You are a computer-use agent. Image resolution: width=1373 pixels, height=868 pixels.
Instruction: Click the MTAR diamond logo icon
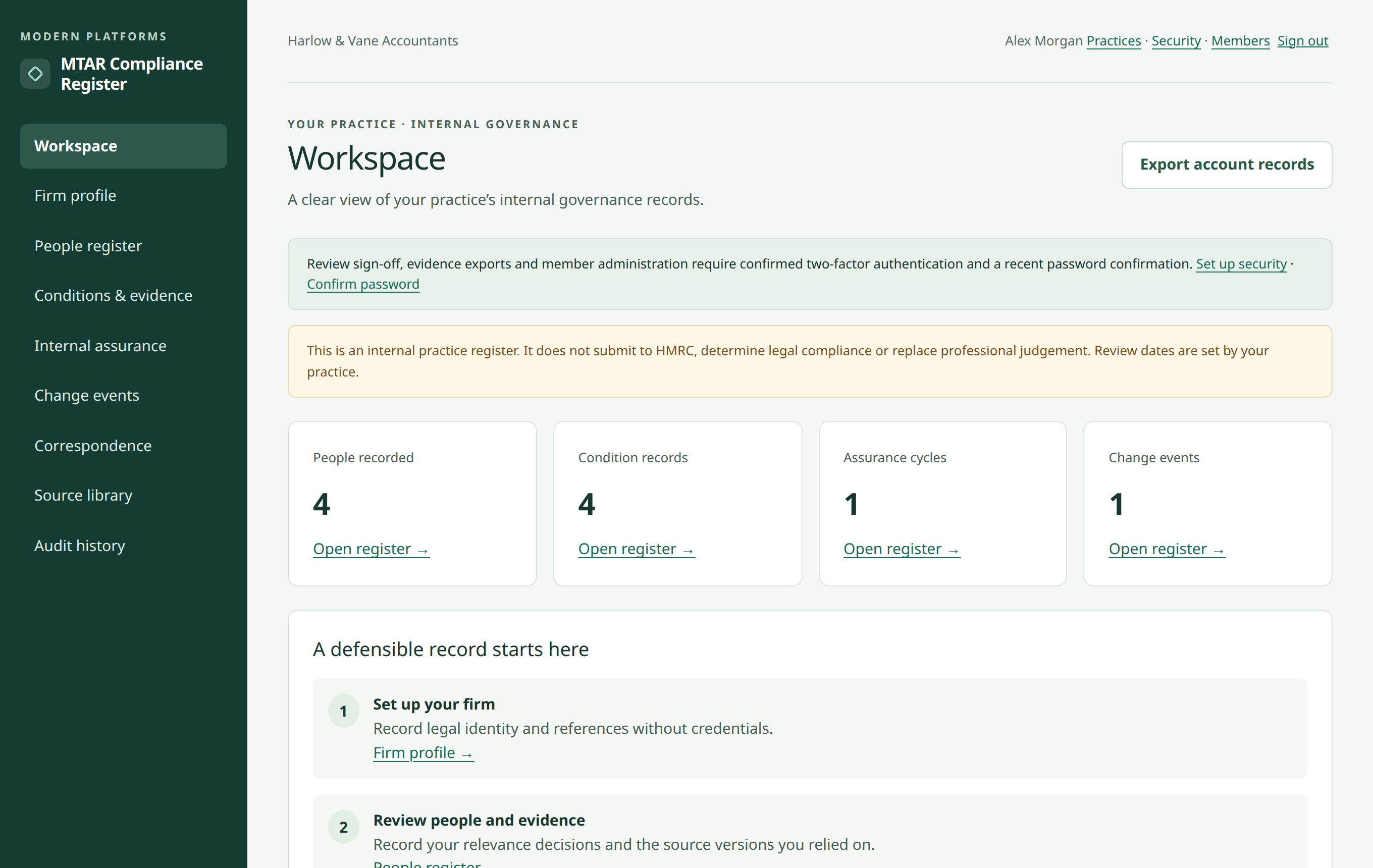35,74
